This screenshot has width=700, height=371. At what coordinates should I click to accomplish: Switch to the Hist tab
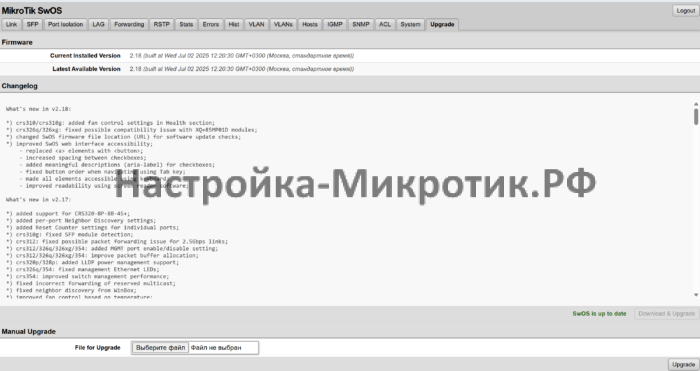[234, 25]
